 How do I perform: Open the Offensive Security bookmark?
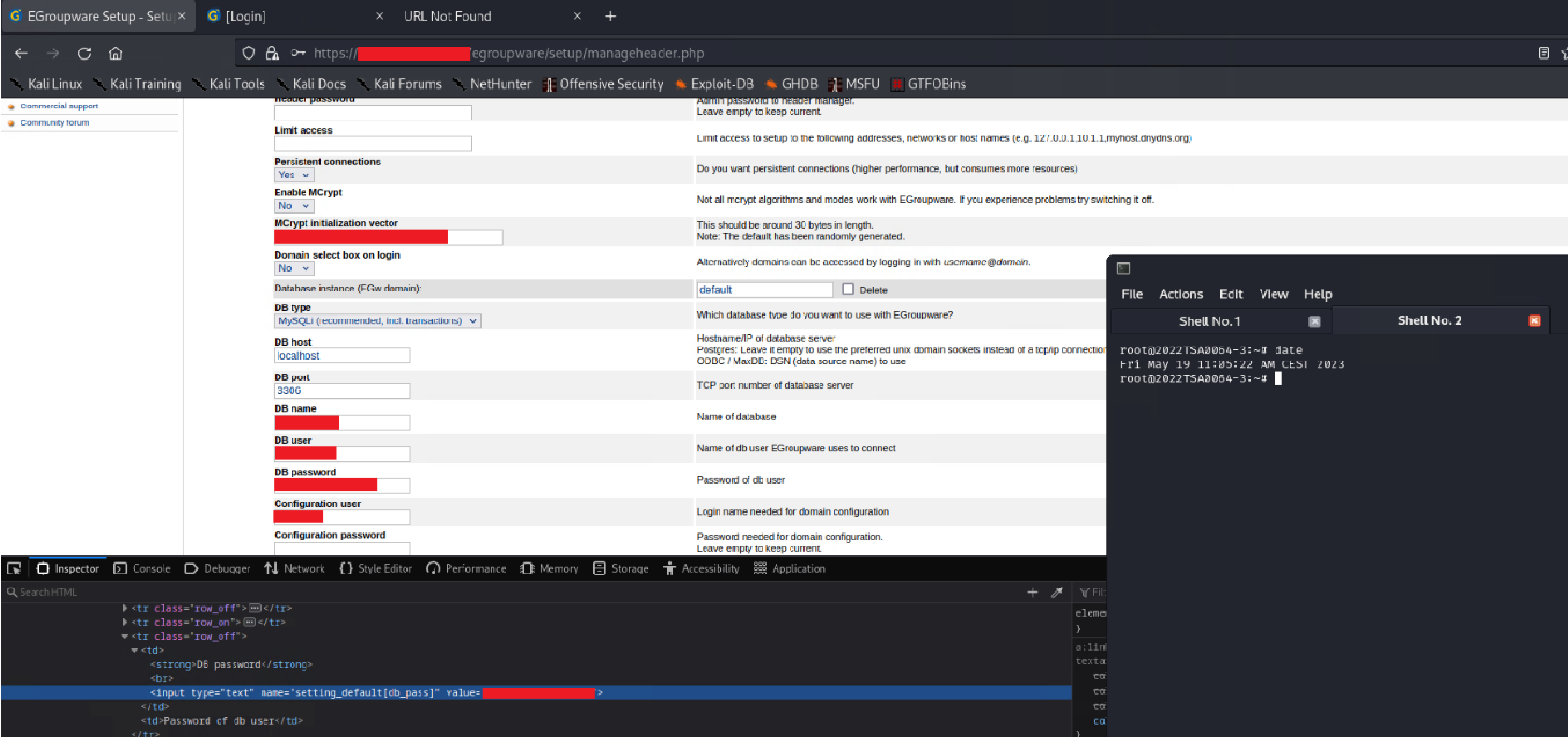click(x=603, y=83)
